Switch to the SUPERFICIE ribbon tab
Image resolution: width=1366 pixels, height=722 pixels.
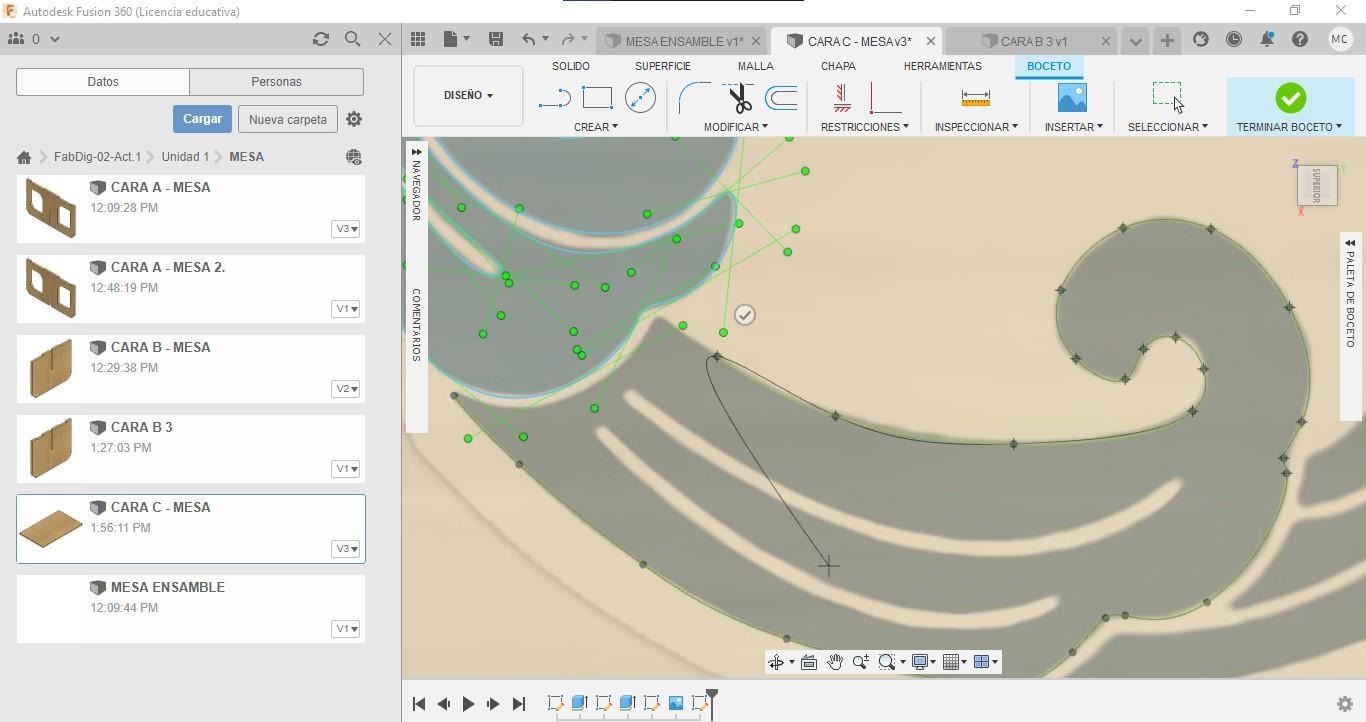pyautogui.click(x=662, y=66)
